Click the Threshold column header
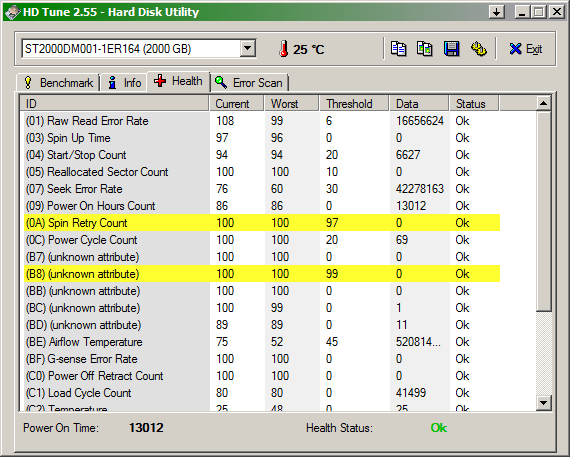 coord(354,104)
